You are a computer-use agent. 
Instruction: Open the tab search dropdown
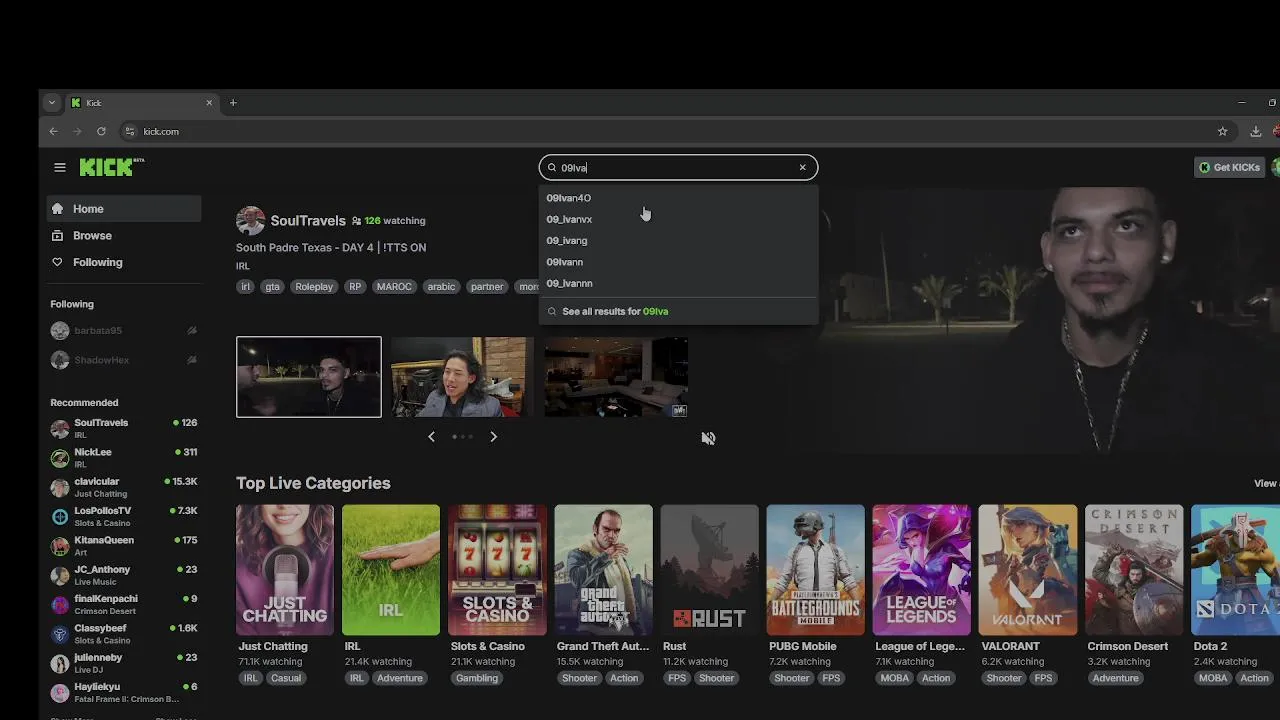[52, 102]
